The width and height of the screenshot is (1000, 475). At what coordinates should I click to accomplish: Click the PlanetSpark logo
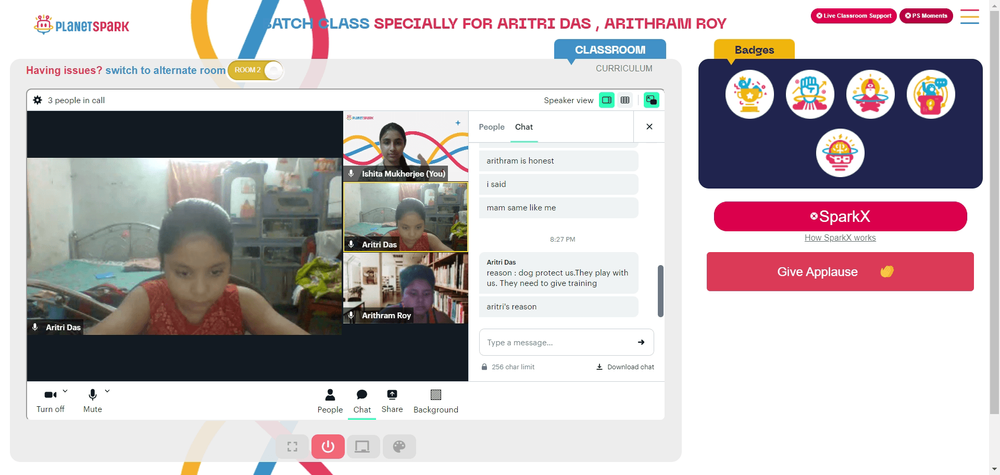tap(81, 25)
